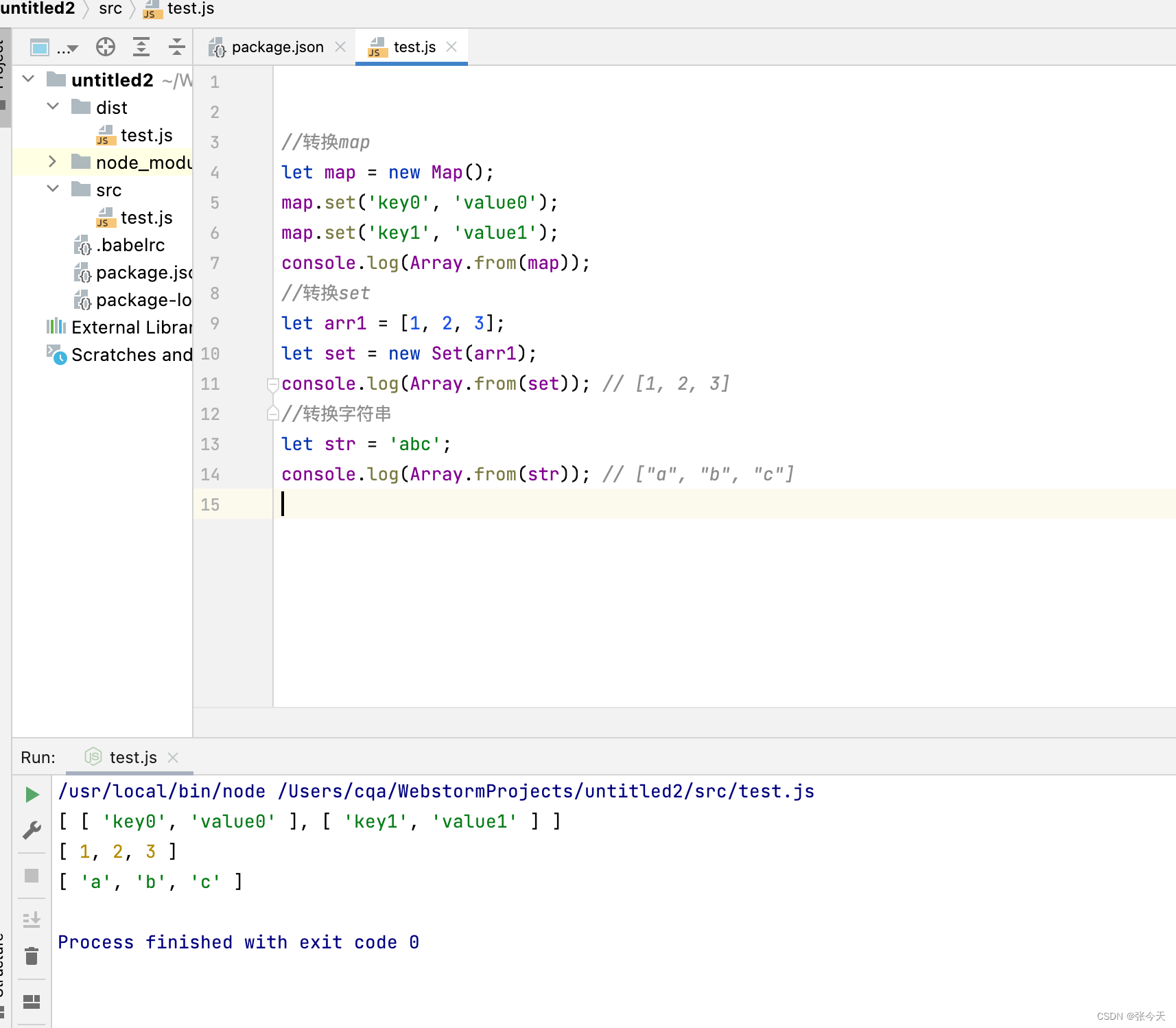Click the green Rerun button
Viewport: 1176px width, 1028px height.
pos(32,795)
